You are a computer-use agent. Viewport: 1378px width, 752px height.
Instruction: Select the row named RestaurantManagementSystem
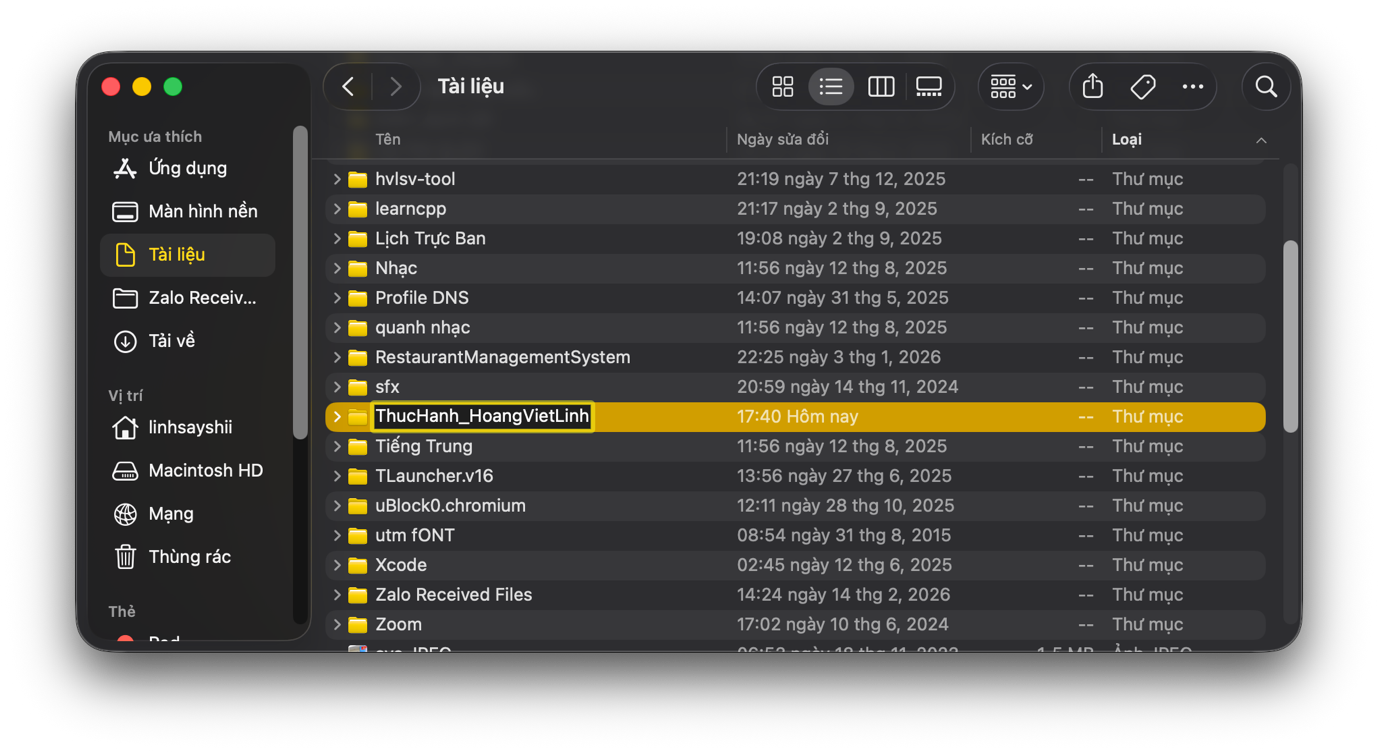tap(796, 357)
